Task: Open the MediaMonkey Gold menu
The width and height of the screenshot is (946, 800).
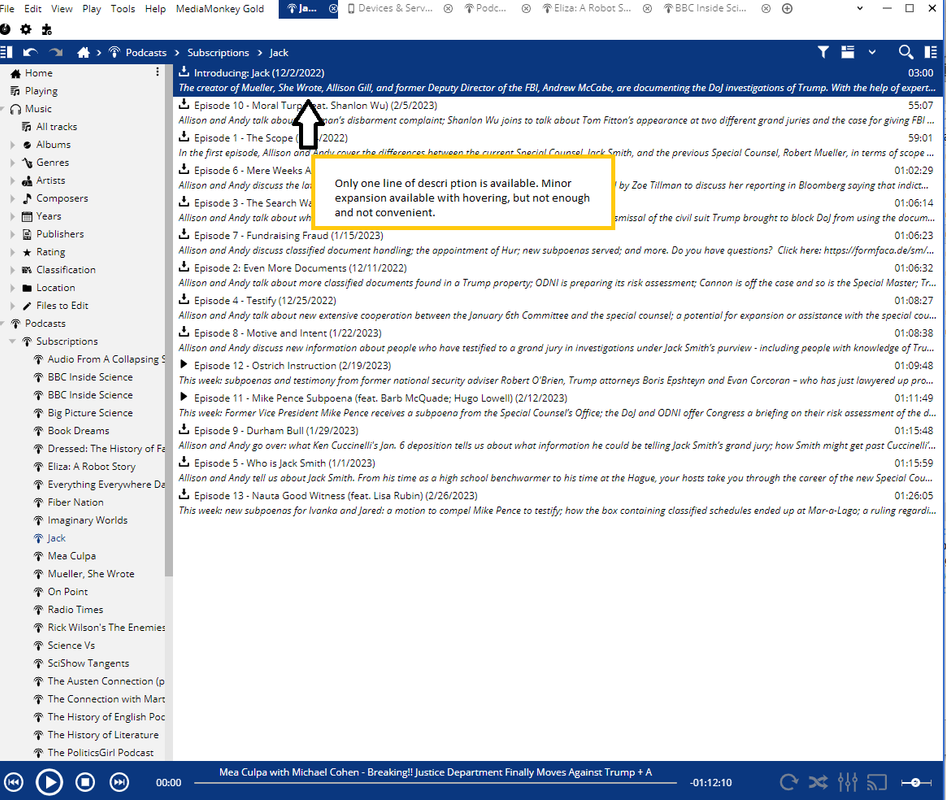Action: point(220,8)
